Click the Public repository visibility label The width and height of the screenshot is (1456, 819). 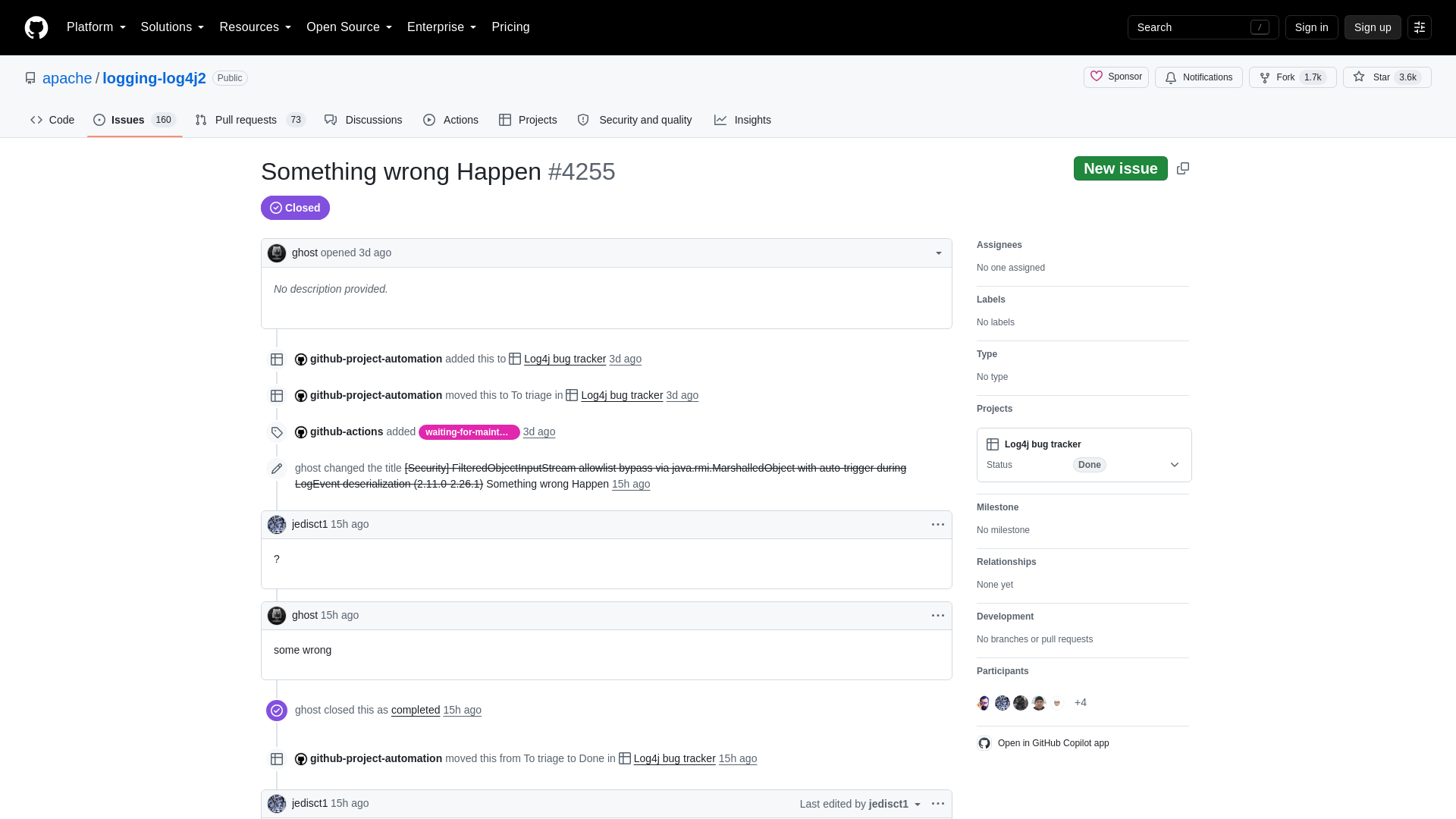click(x=230, y=78)
